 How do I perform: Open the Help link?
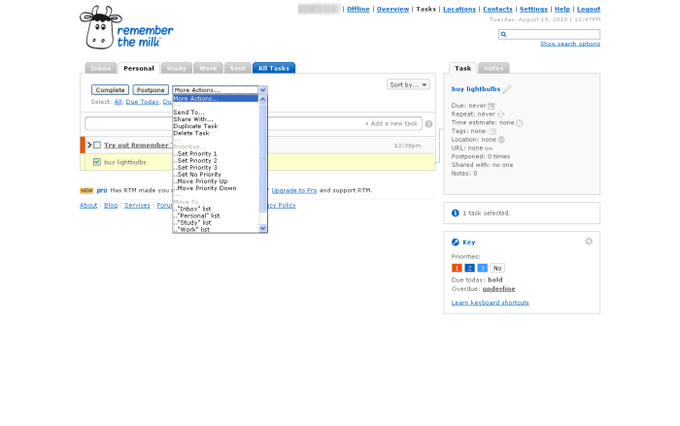point(562,9)
